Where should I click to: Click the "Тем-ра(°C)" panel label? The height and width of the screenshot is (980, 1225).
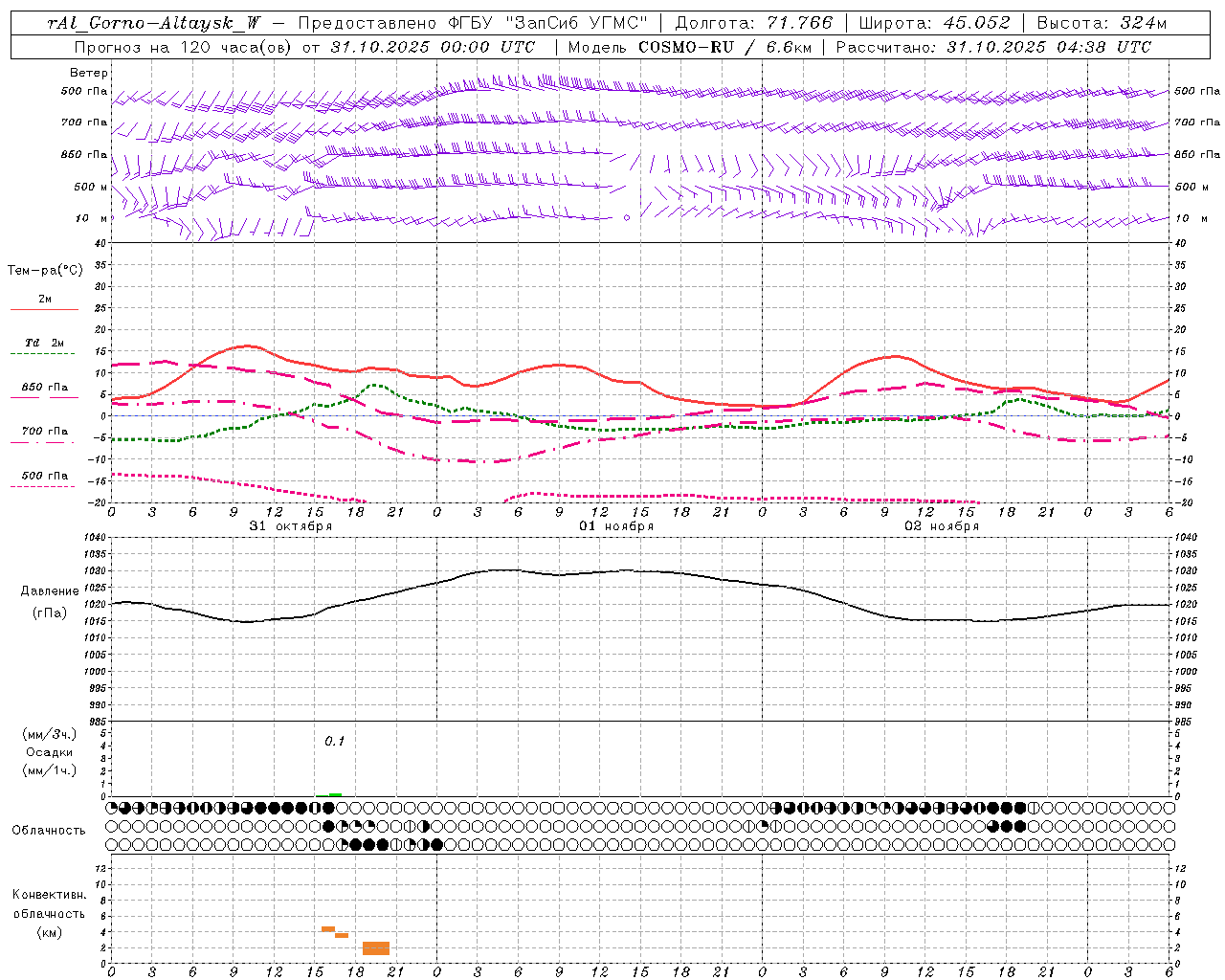click(x=45, y=271)
